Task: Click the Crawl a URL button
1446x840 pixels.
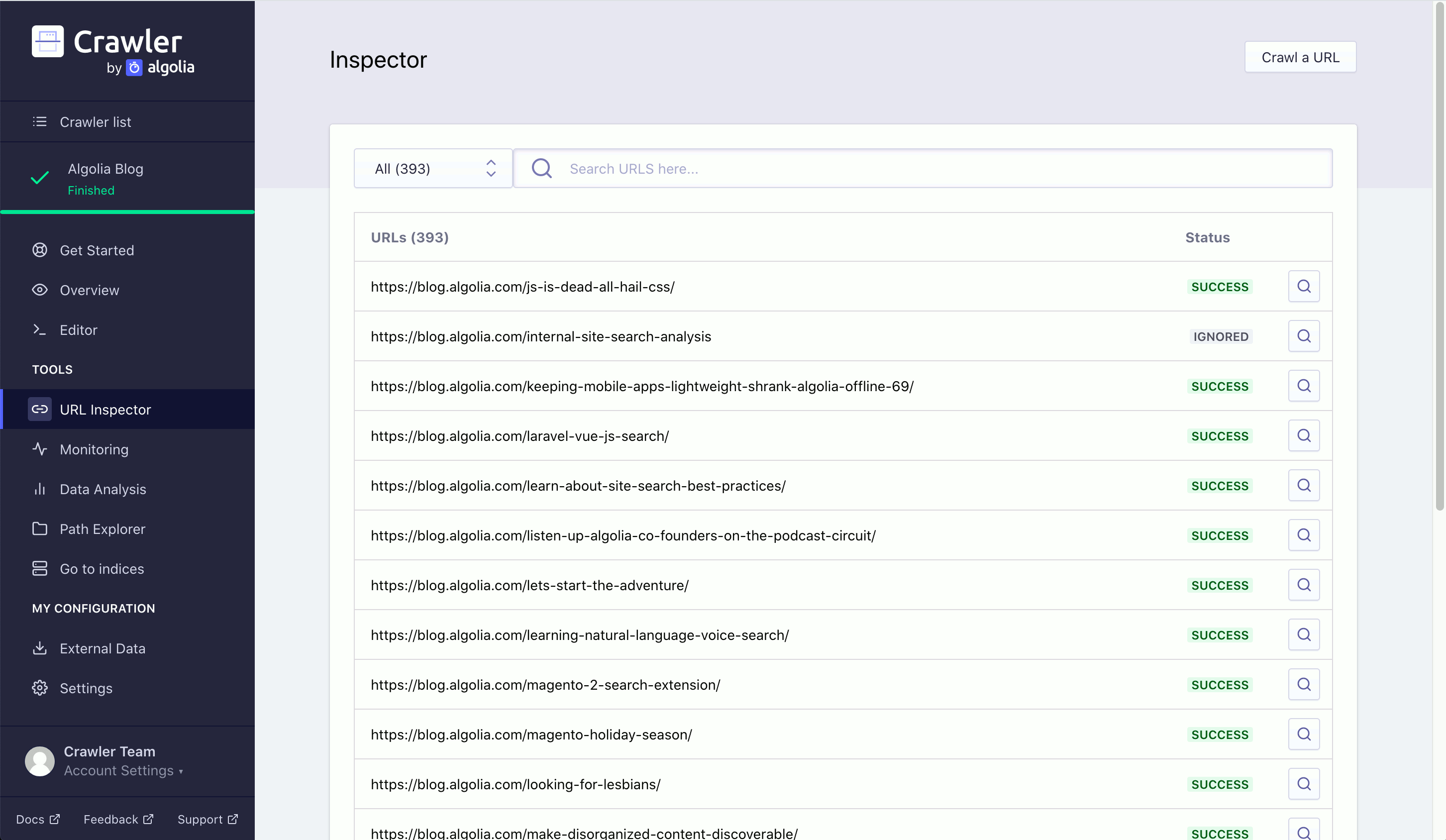Action: click(x=1300, y=57)
